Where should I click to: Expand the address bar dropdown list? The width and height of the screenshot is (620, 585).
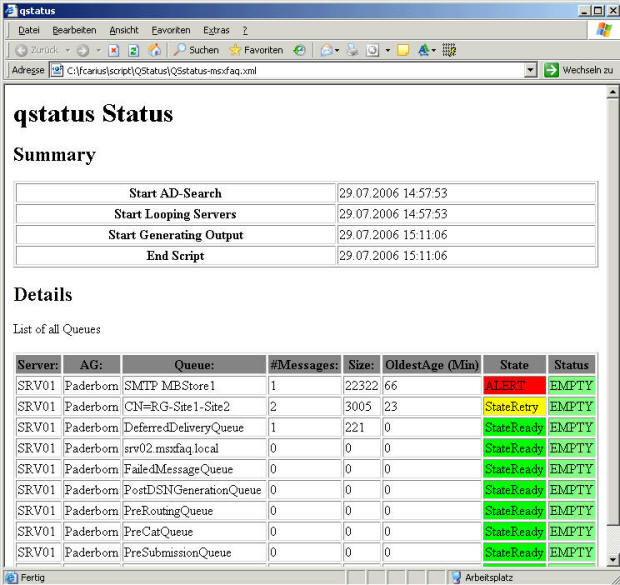coord(530,70)
